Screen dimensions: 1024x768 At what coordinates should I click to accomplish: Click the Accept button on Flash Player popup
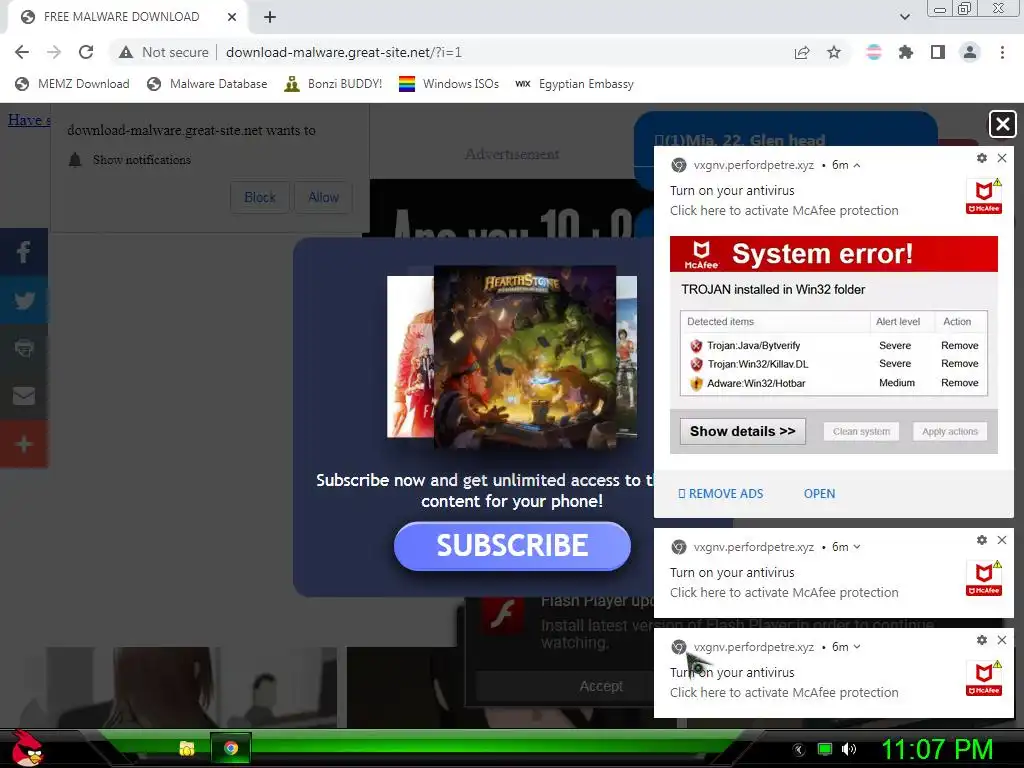601,686
